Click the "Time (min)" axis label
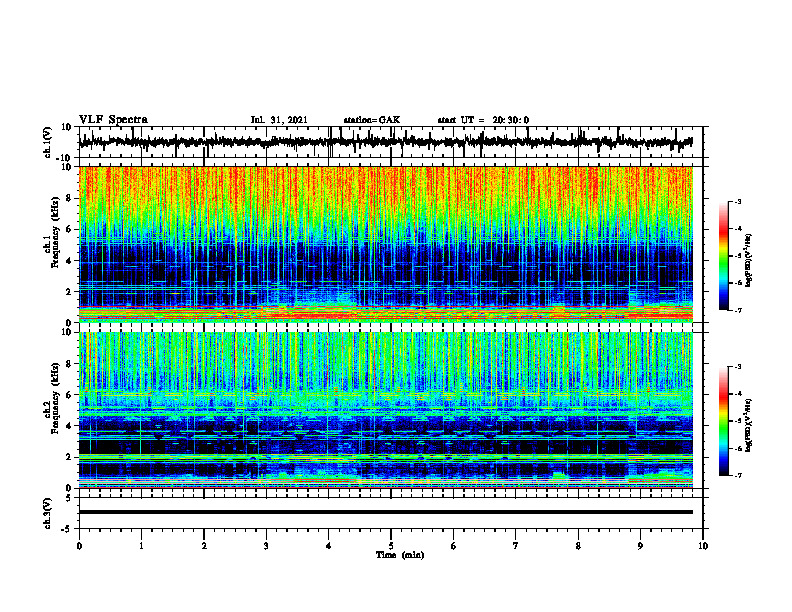Viewport: 792px width, 612px height. coord(400,555)
